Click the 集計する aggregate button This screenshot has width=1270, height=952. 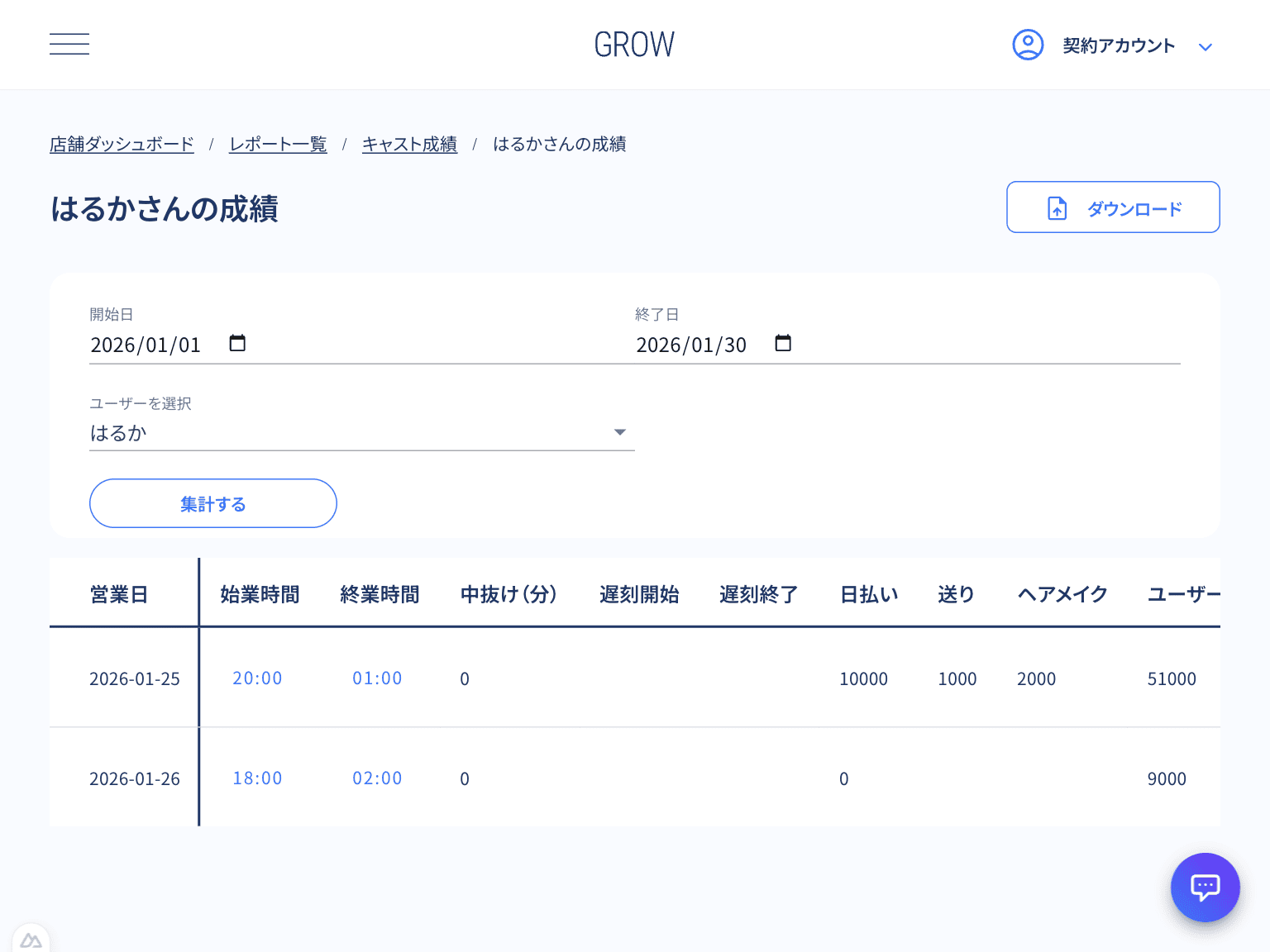[x=212, y=503]
